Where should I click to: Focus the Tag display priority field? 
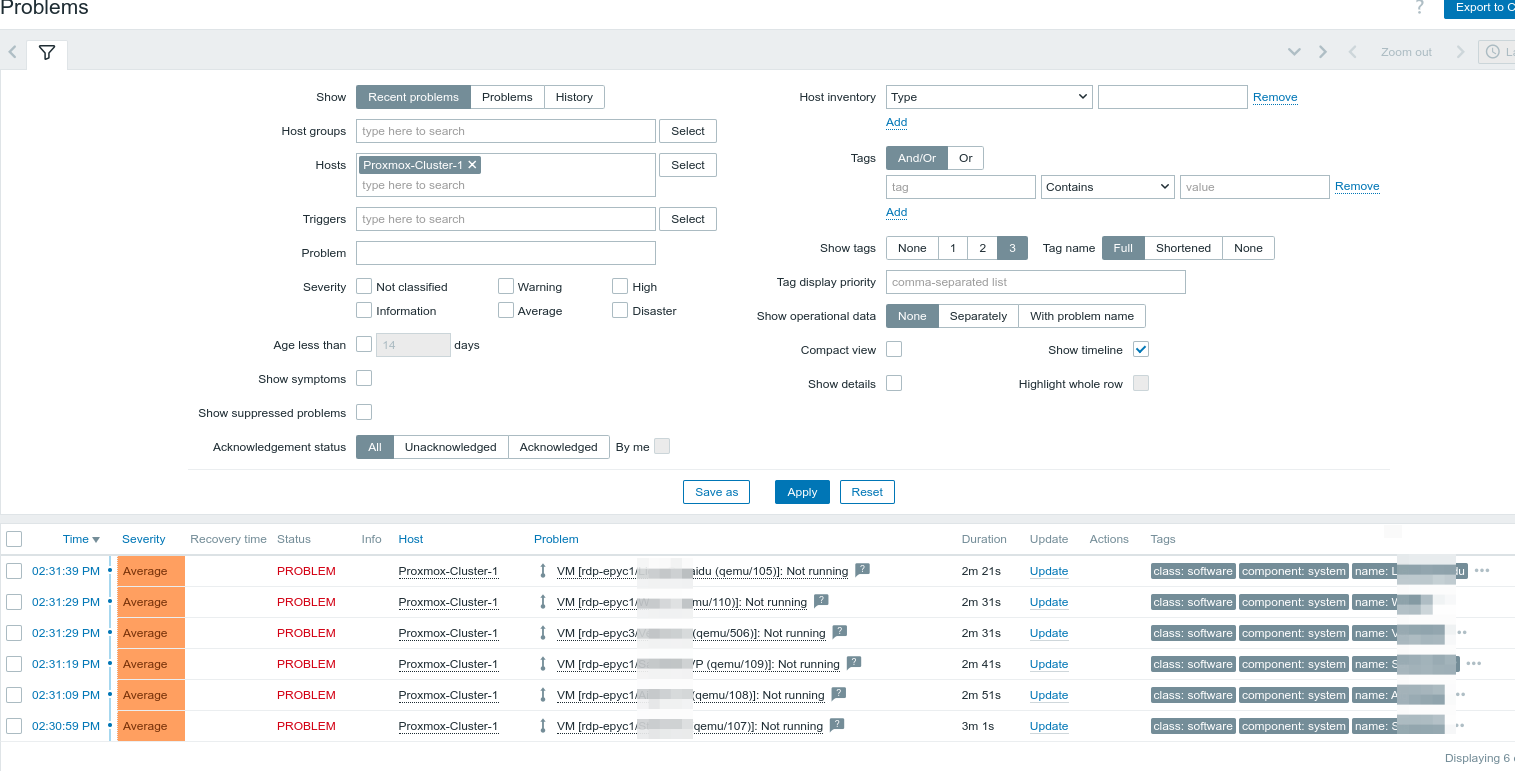[x=1036, y=282]
